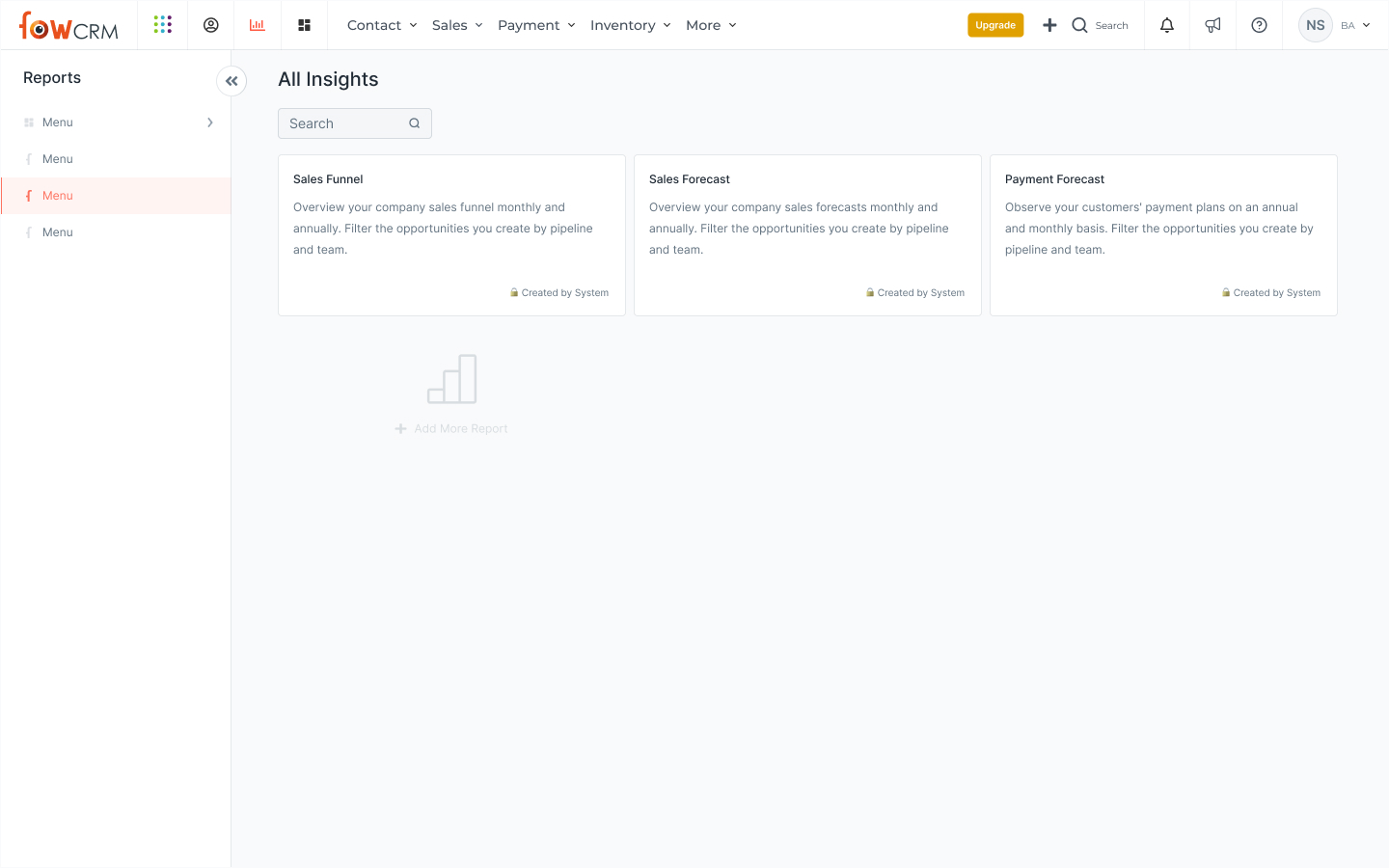Click the FowCRM logo
Image resolution: width=1389 pixels, height=868 pixels.
point(68,26)
